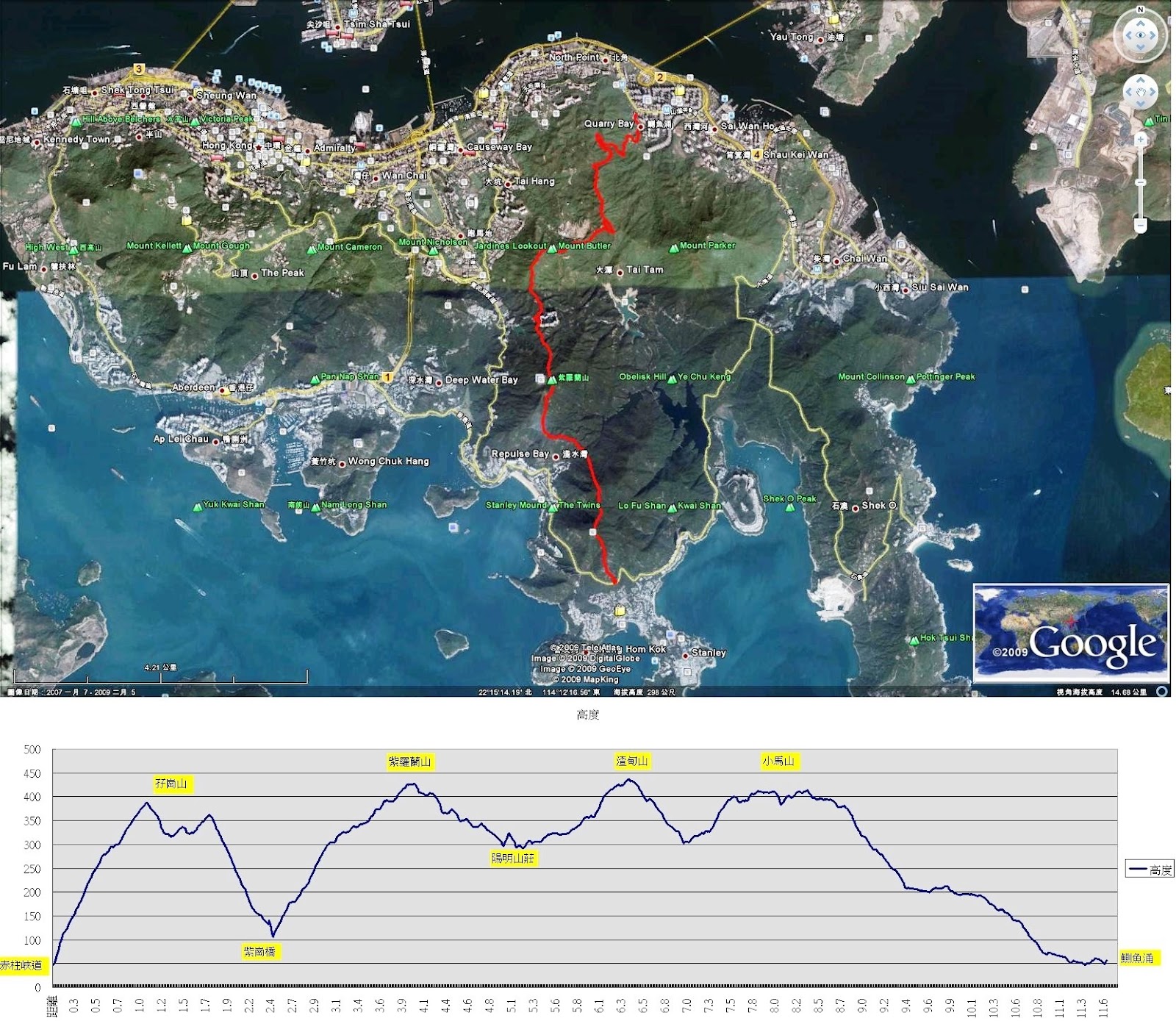1176x1021 pixels.
Task: Click the Ap Lei Chau label
Action: [x=181, y=439]
